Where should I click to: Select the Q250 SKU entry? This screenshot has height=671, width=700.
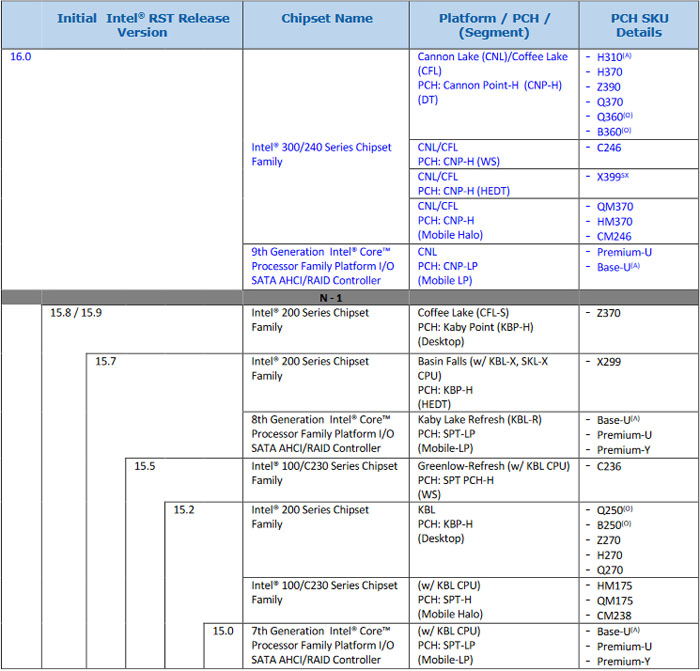614,510
